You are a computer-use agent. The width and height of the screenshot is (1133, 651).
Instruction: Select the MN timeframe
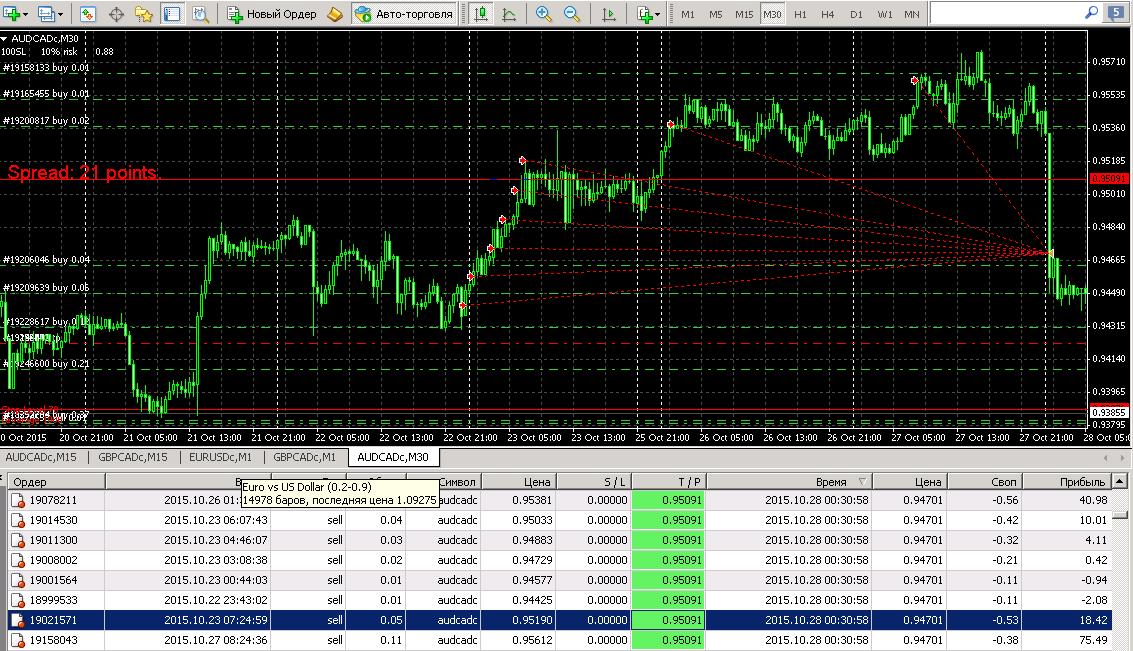pos(912,14)
